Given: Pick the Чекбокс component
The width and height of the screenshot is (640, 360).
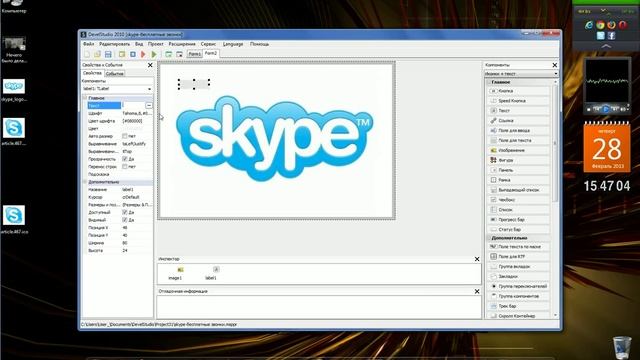Looking at the screenshot, I should click(518, 200).
